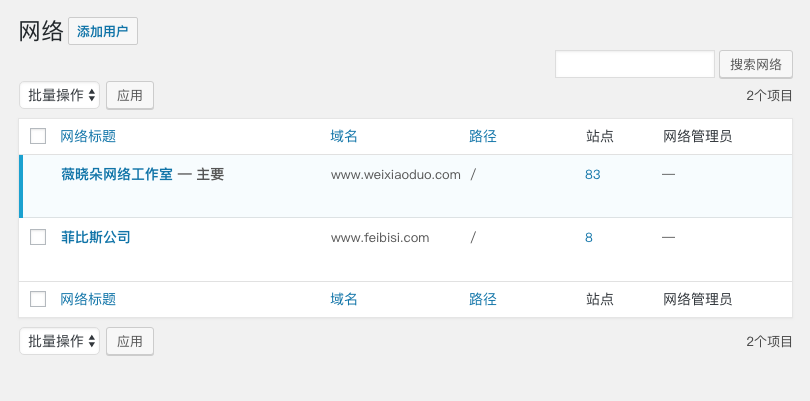
Task: Open the bottom 批量操作 dropdown
Action: click(60, 341)
